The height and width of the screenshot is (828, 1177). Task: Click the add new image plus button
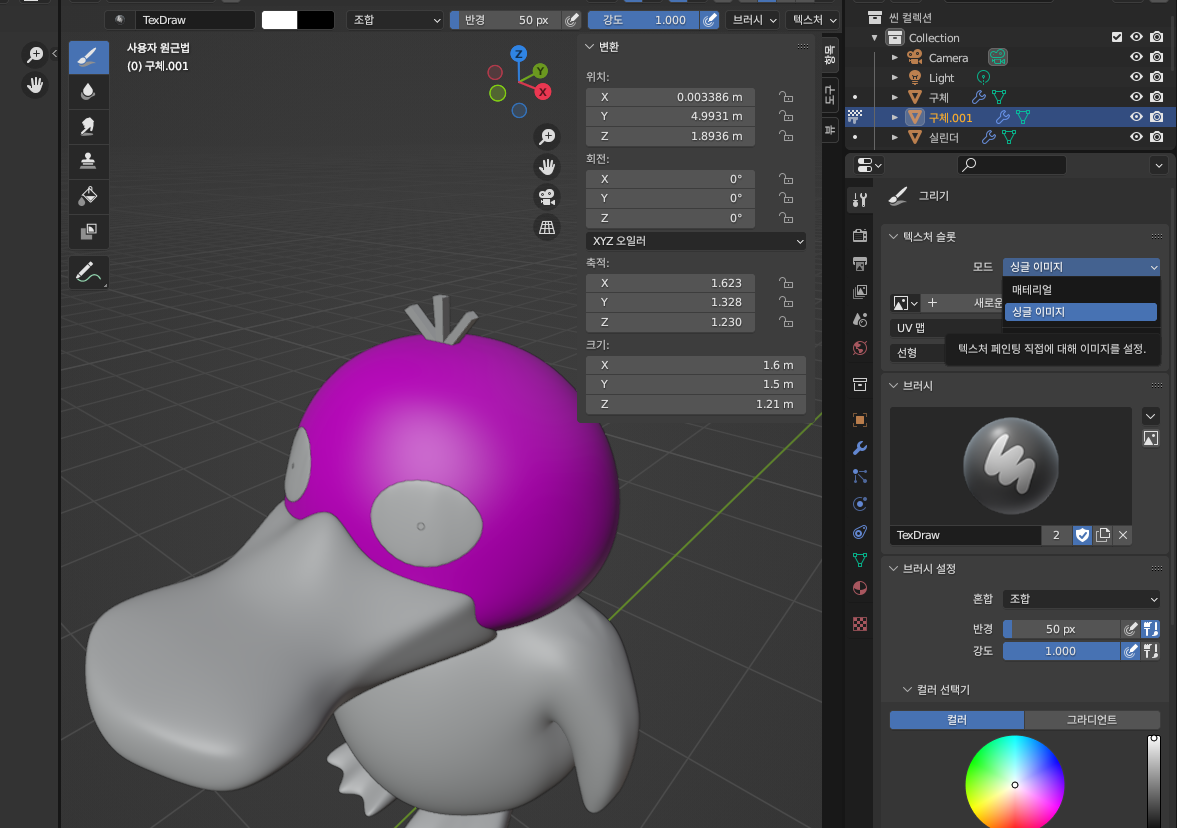coord(932,303)
